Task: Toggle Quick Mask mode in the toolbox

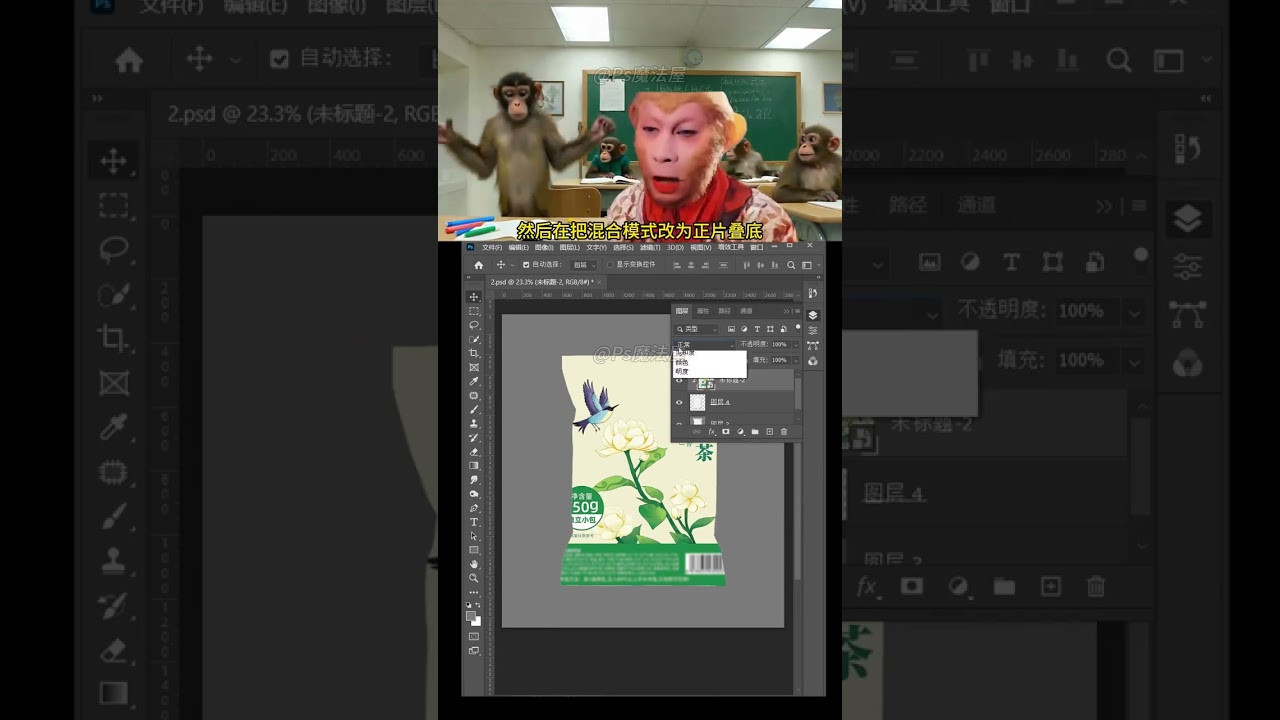Action: coord(474,636)
